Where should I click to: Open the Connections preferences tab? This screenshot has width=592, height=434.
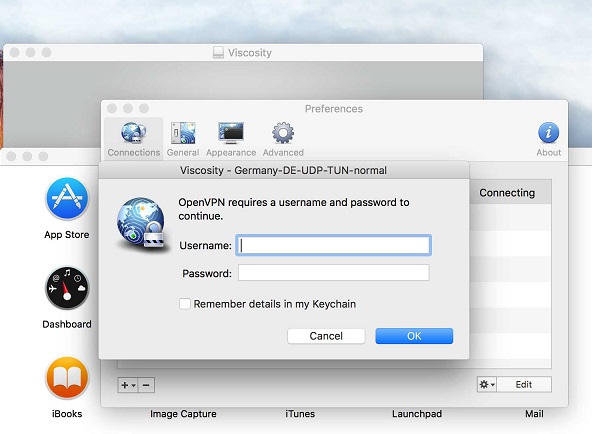click(134, 139)
